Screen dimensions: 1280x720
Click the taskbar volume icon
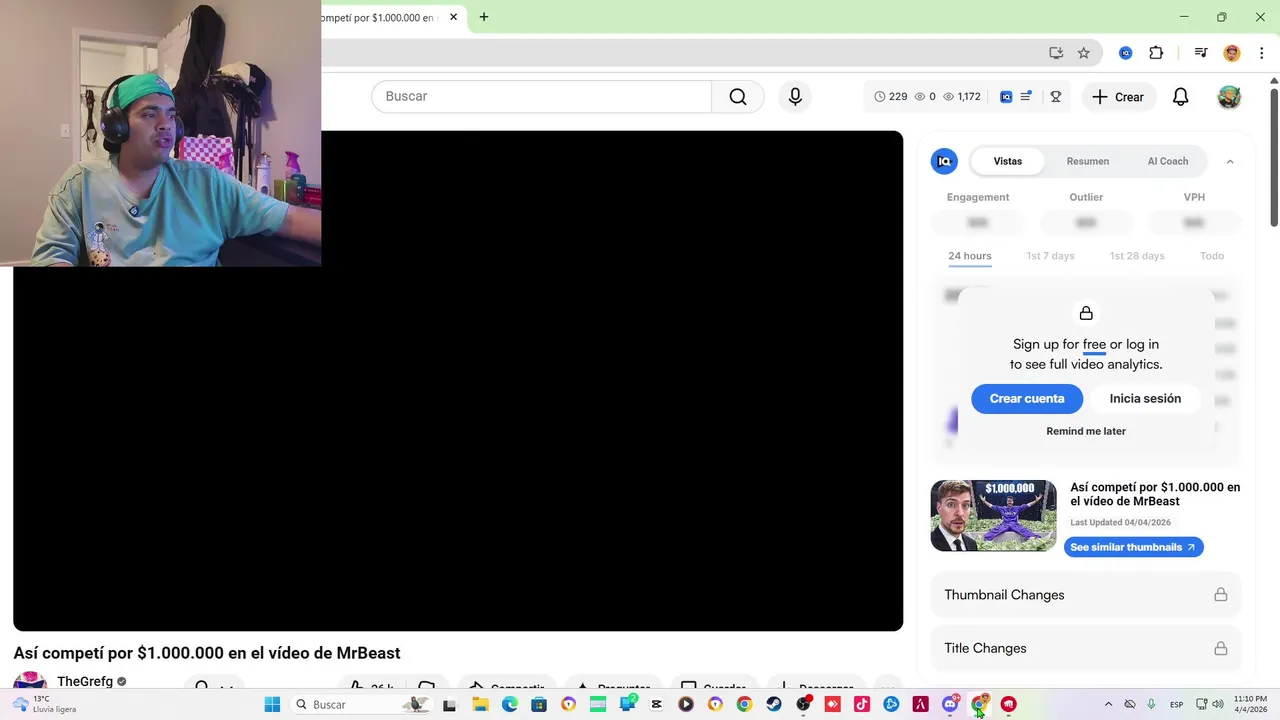[1218, 704]
